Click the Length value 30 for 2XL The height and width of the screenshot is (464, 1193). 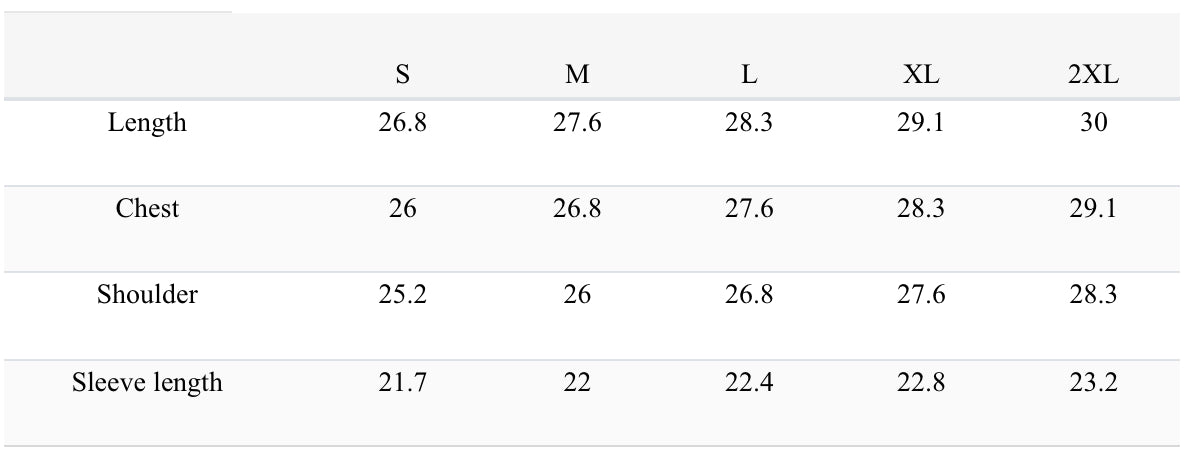[1093, 123]
